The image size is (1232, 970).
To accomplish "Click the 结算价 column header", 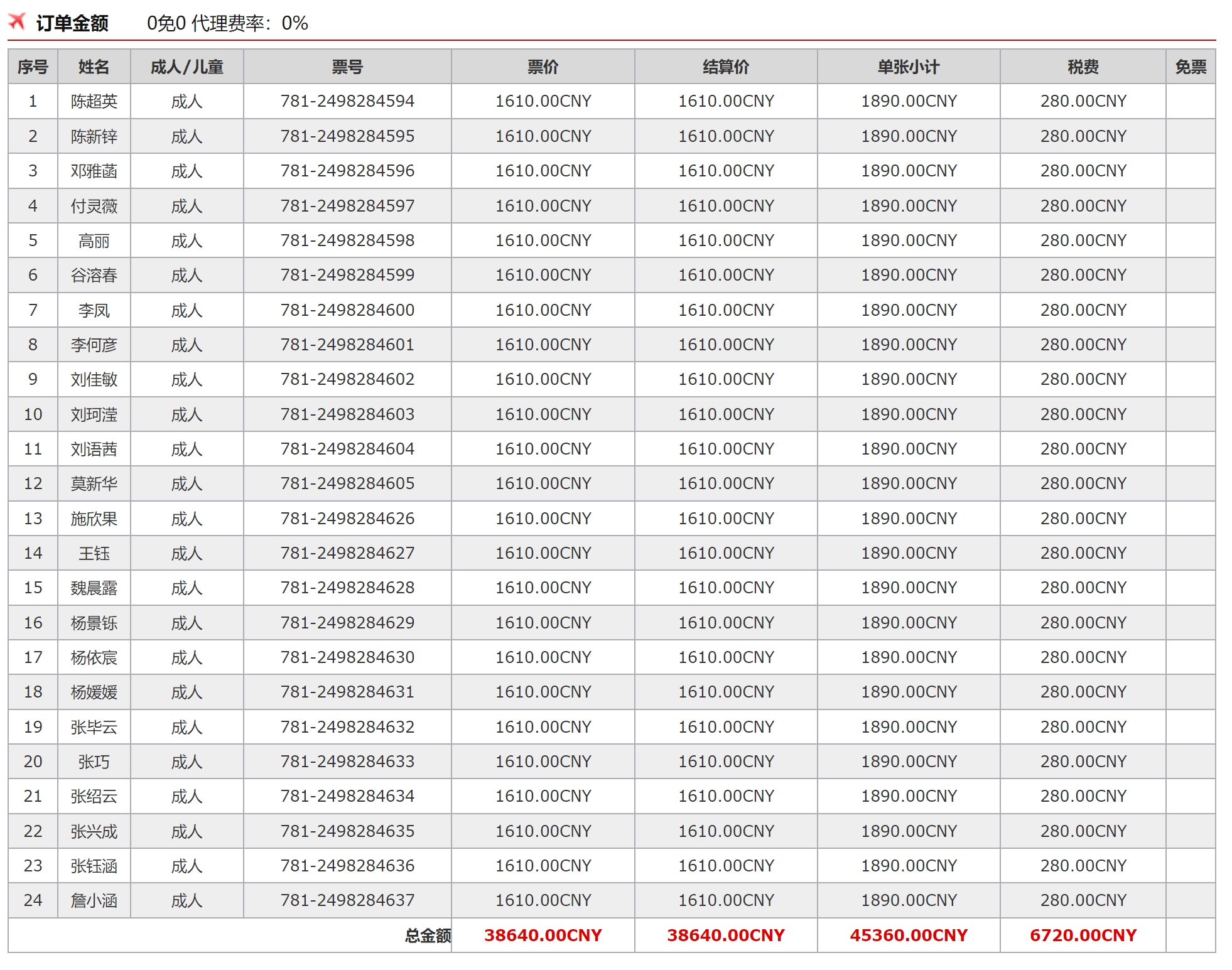I will pos(725,67).
